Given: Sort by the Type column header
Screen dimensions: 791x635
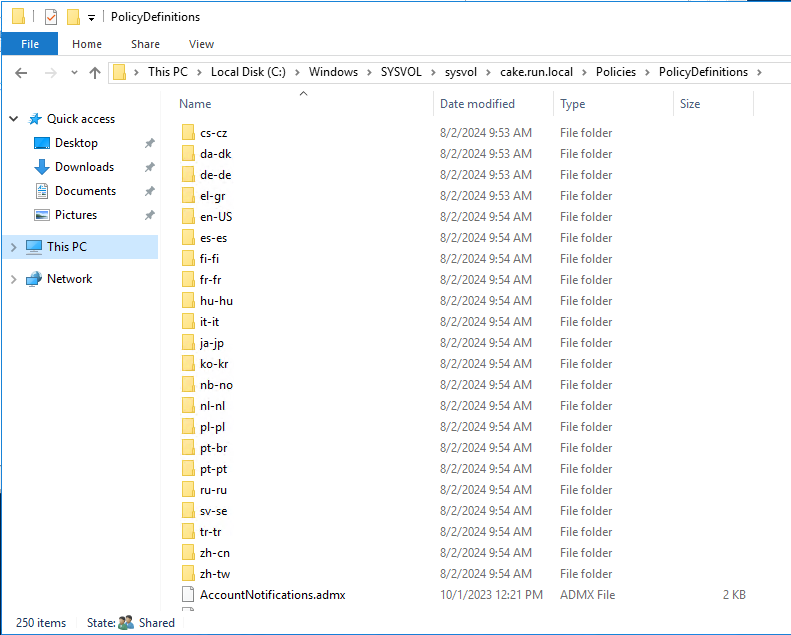Looking at the screenshot, I should [x=573, y=104].
